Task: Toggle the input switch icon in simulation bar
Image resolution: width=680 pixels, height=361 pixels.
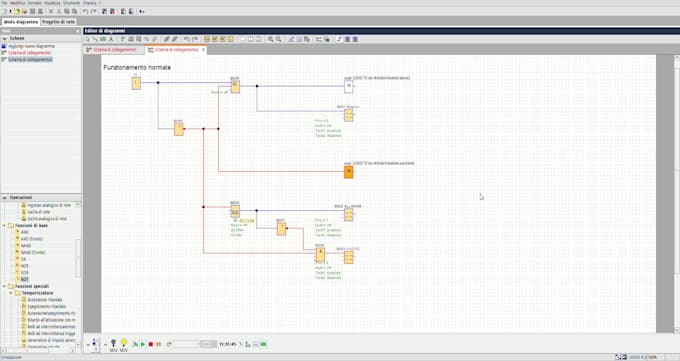Action: tap(95, 344)
